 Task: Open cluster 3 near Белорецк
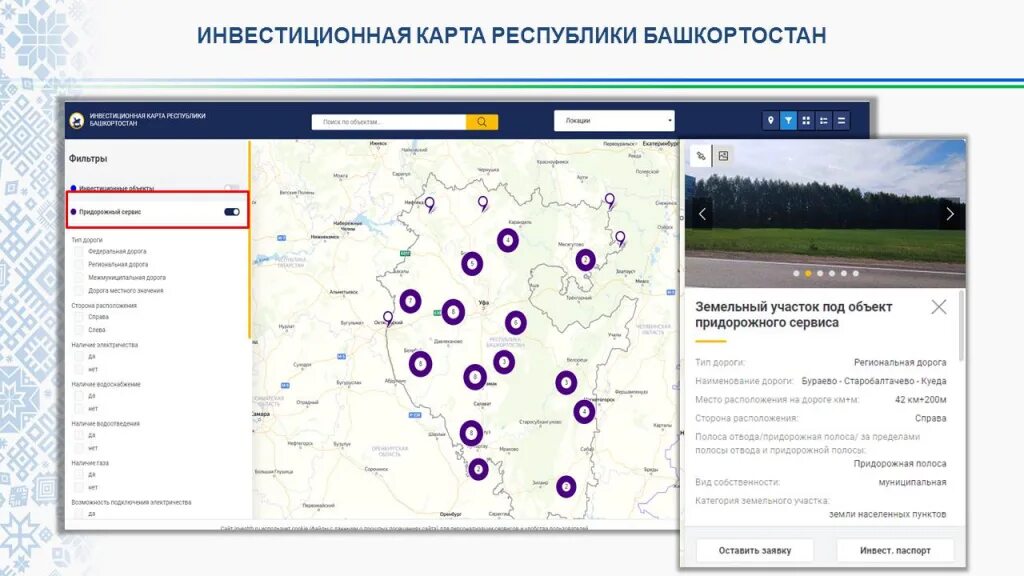566,383
